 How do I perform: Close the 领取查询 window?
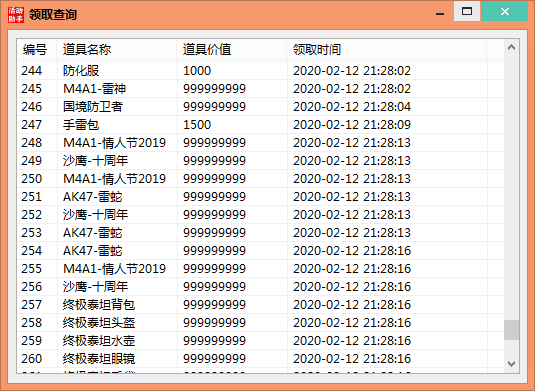pos(504,11)
